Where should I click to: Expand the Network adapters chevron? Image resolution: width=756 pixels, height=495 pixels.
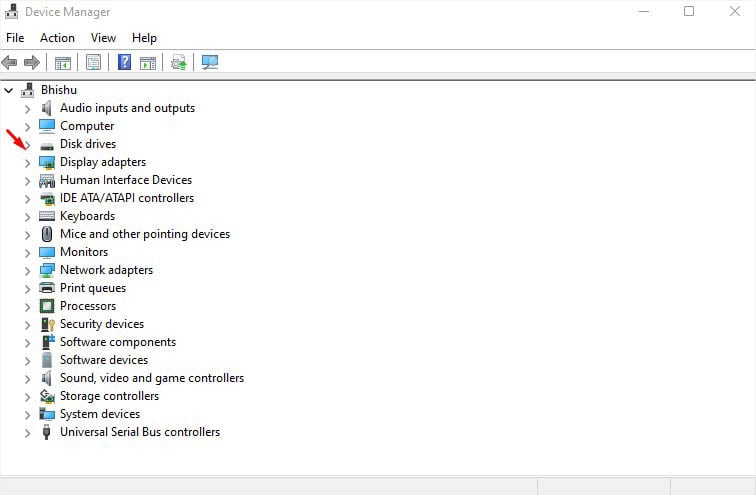27,271
